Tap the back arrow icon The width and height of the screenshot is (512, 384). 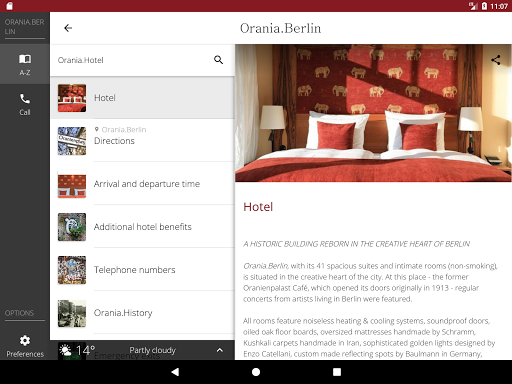68,28
